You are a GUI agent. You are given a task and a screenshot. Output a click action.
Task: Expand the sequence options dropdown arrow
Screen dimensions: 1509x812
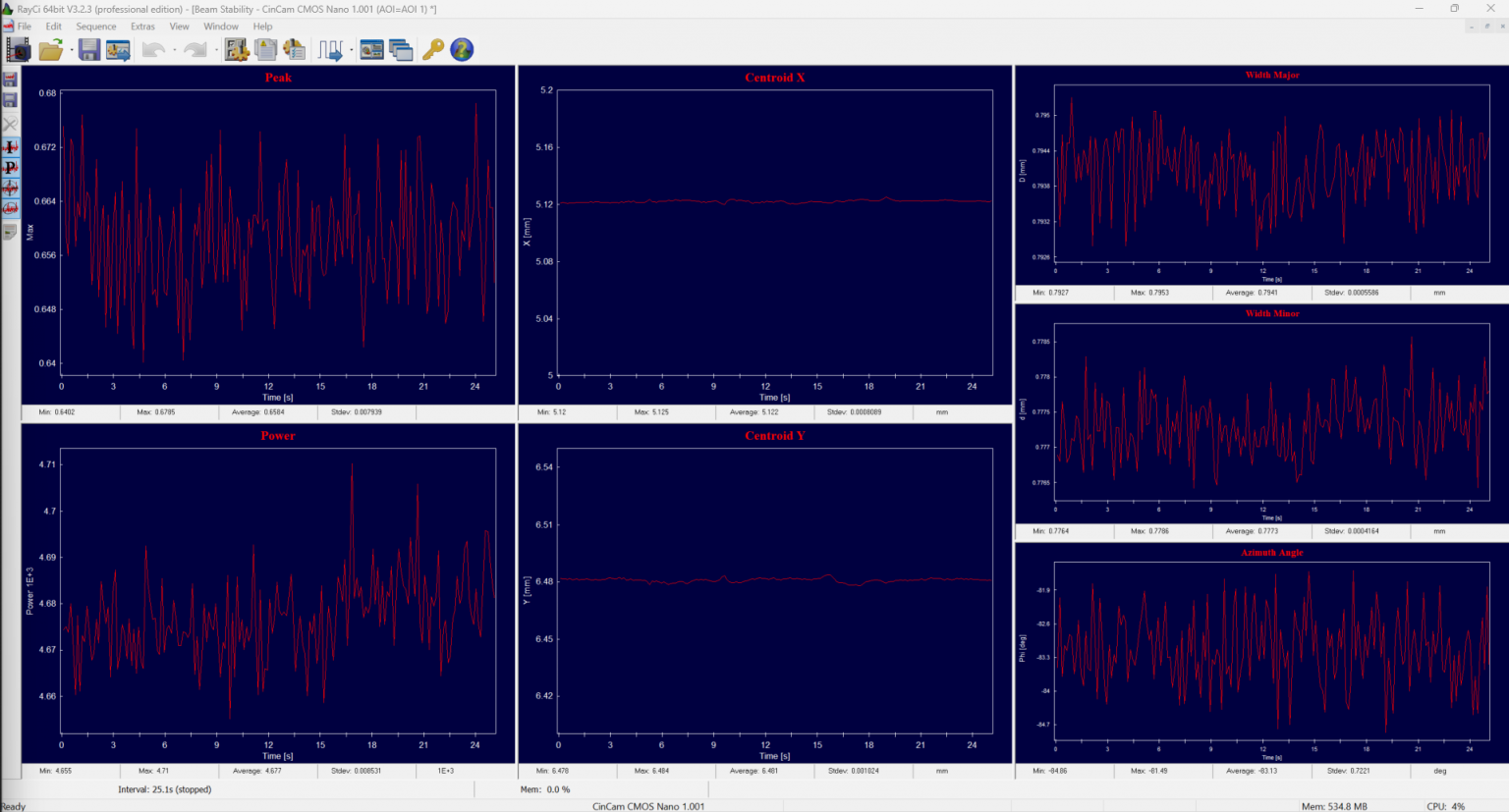coord(352,49)
